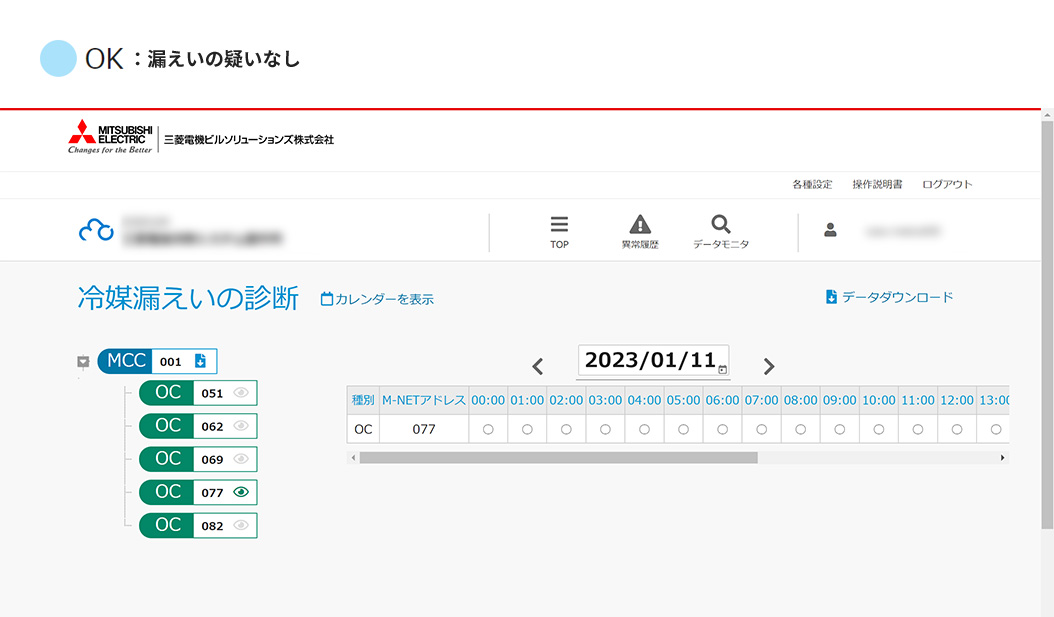The image size is (1054, 617).
Task: Open the calendar picker icon in date field
Action: pyautogui.click(x=722, y=369)
